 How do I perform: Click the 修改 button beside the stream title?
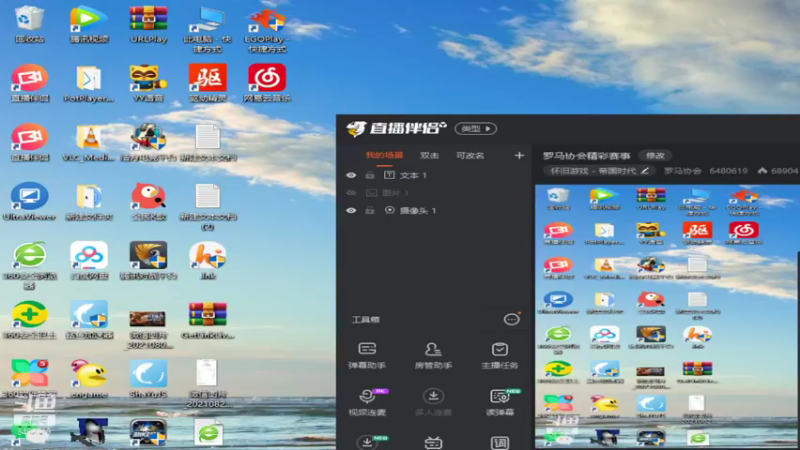coord(655,155)
